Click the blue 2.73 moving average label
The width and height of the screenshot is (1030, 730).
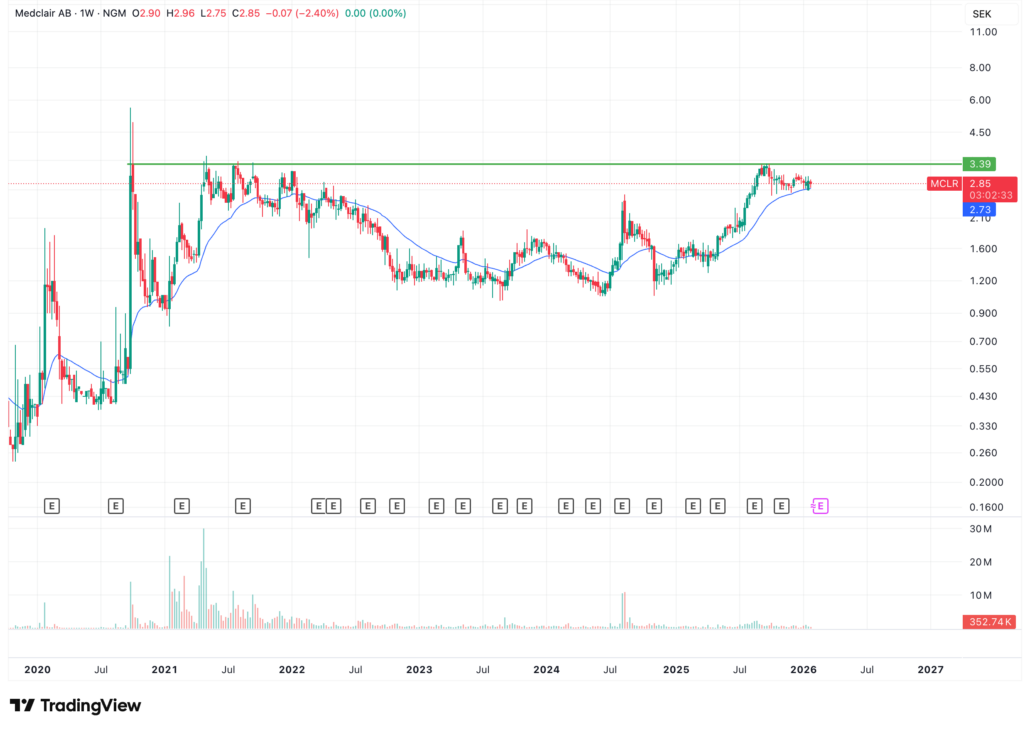pyautogui.click(x=977, y=209)
